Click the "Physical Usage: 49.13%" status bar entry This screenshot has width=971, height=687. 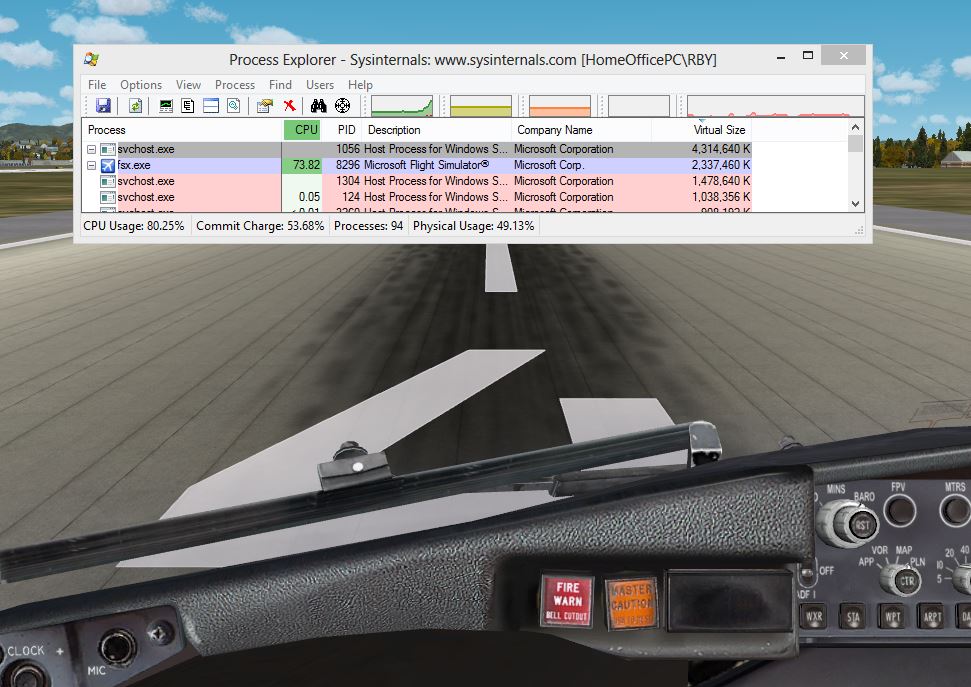474,226
